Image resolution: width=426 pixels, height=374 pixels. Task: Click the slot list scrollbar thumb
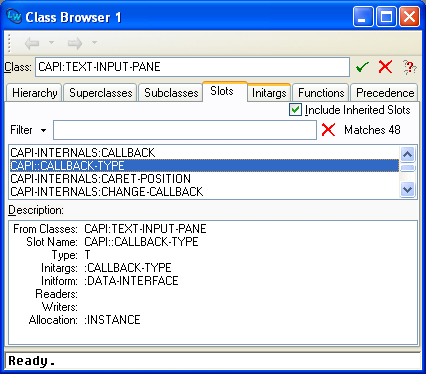pyautogui.click(x=408, y=167)
